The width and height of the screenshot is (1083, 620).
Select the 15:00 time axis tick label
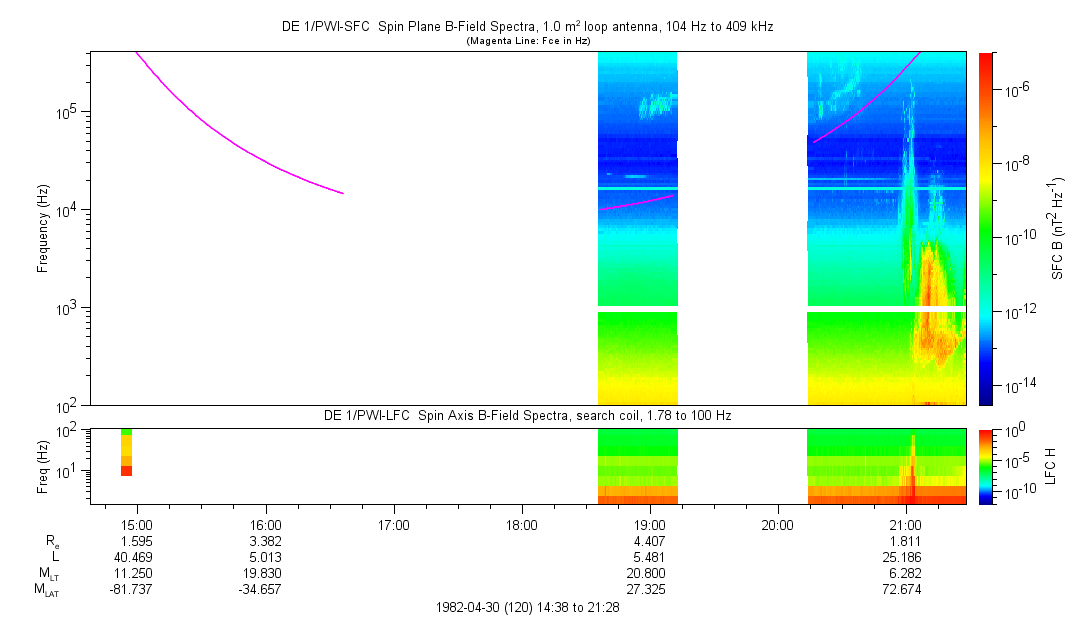(x=137, y=524)
